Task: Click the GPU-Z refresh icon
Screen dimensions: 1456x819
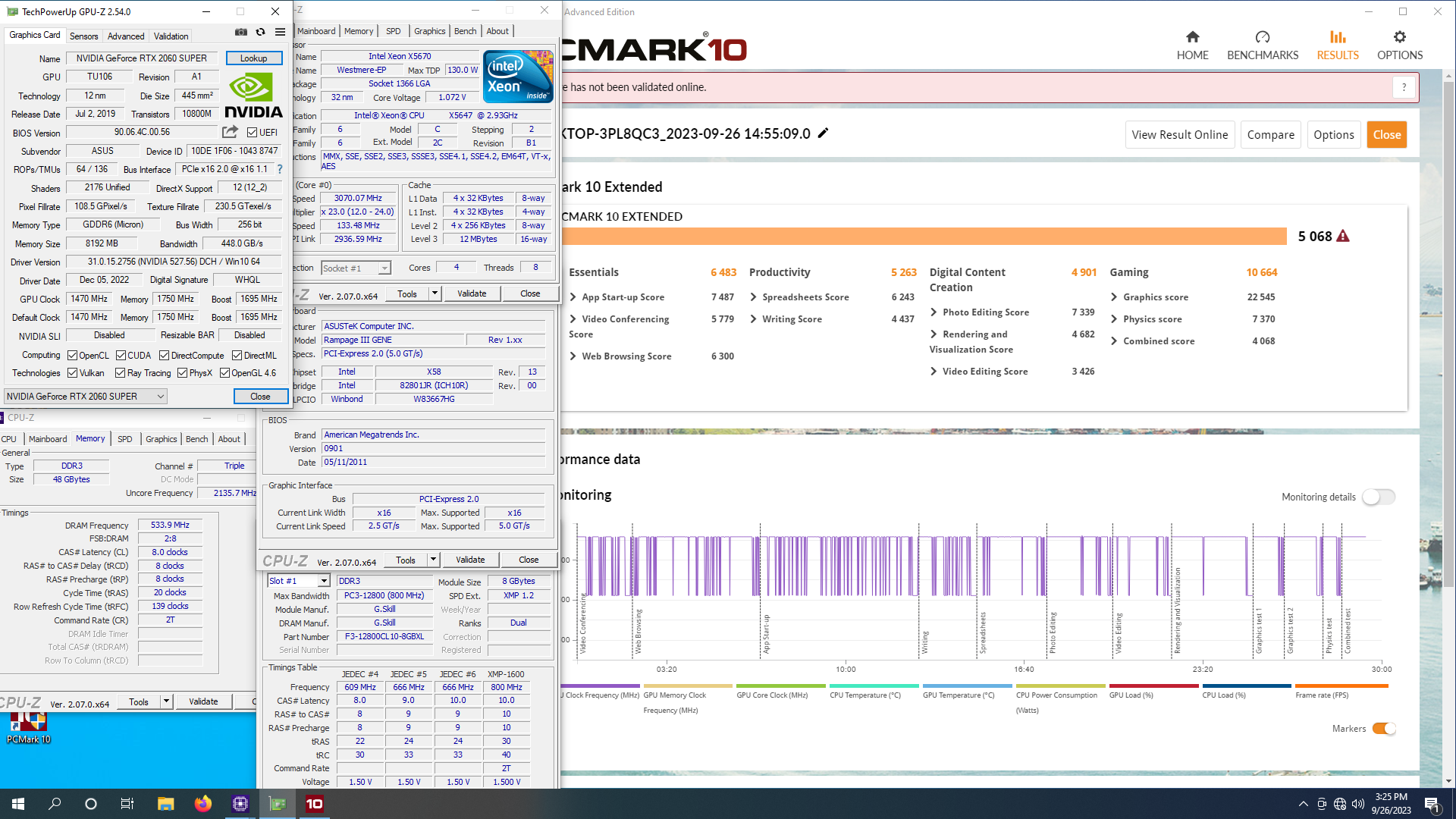Action: coord(260,32)
